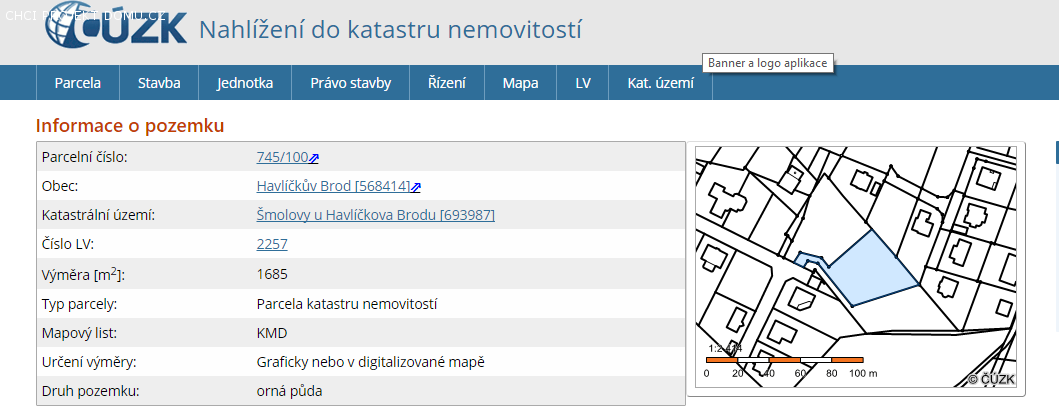Click the © ČÚZK map copyright mark

point(991,379)
